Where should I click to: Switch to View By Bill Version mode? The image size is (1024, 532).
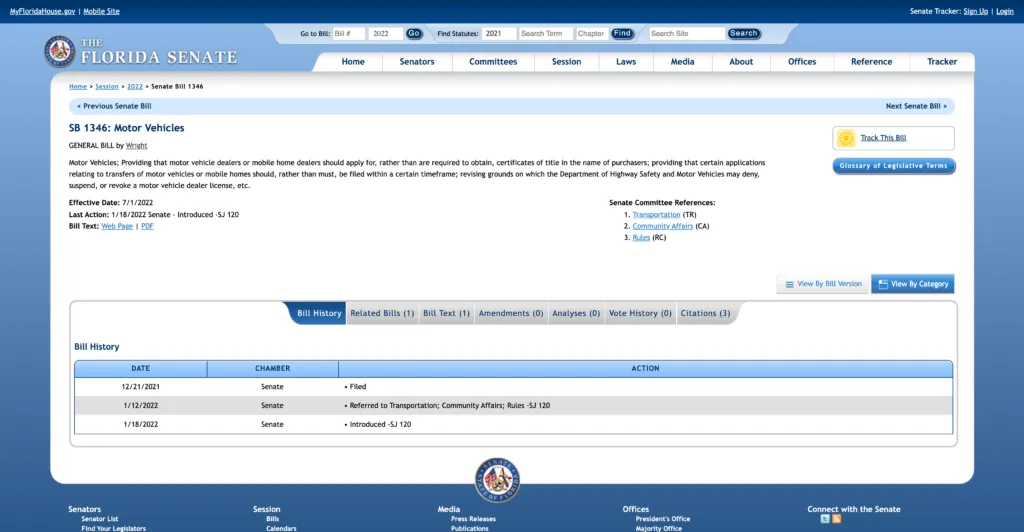(x=823, y=284)
